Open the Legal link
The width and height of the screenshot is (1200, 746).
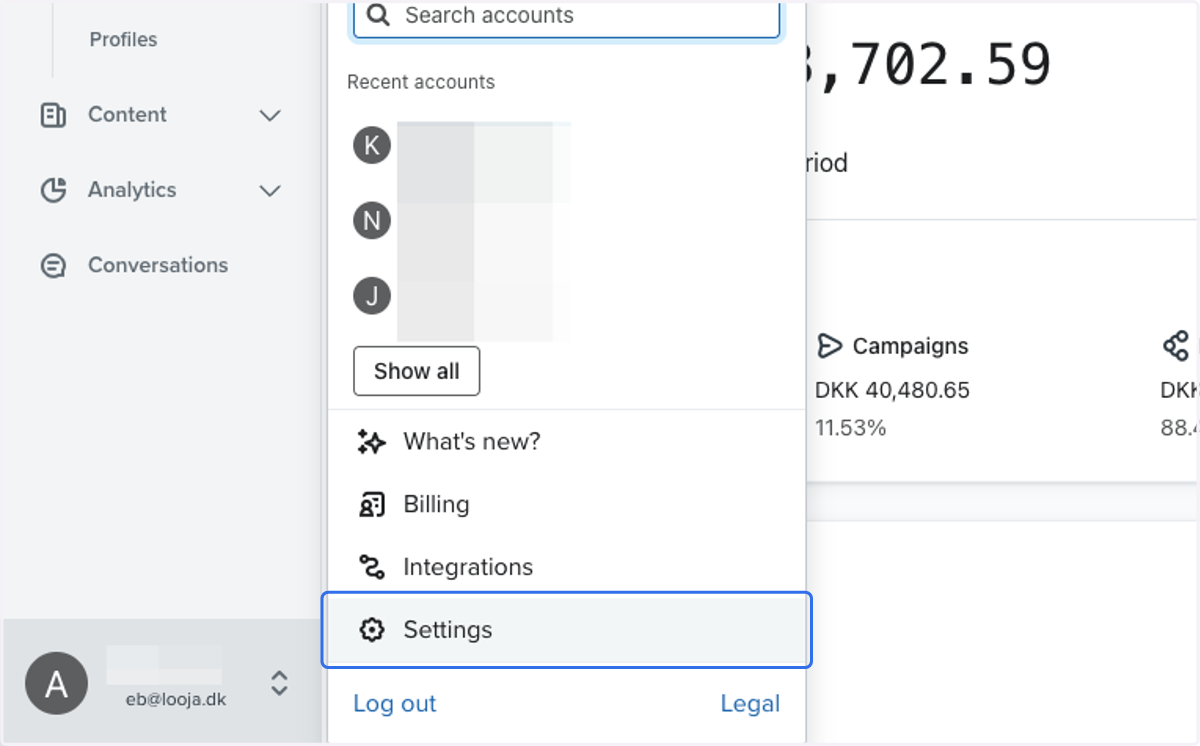click(x=750, y=704)
